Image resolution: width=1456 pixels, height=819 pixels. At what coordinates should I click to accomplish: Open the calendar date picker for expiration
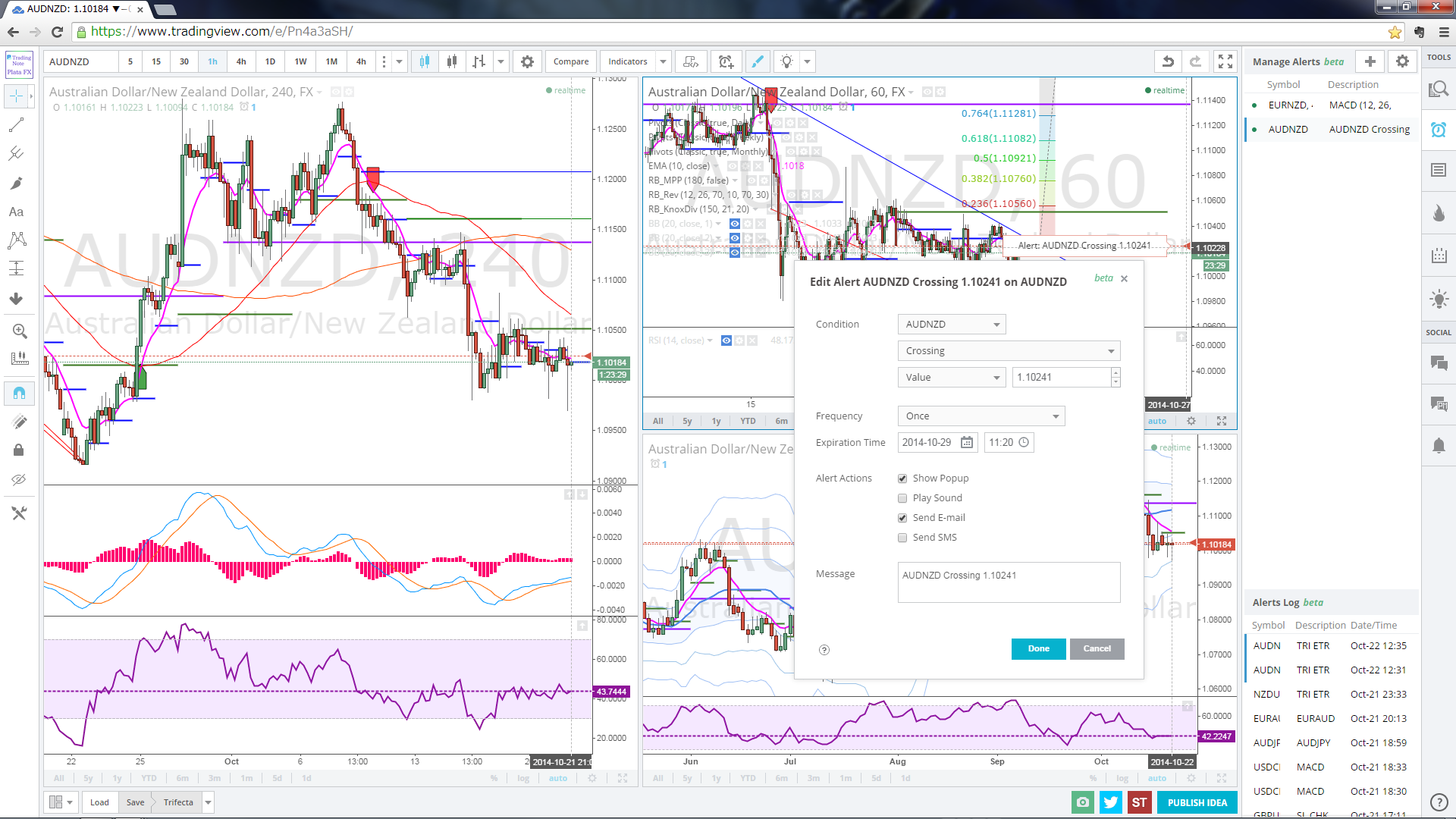click(x=967, y=443)
